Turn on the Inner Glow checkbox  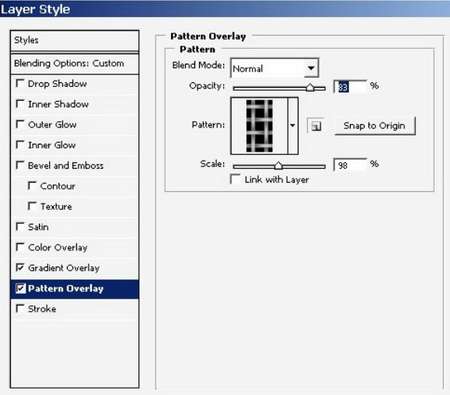point(20,145)
